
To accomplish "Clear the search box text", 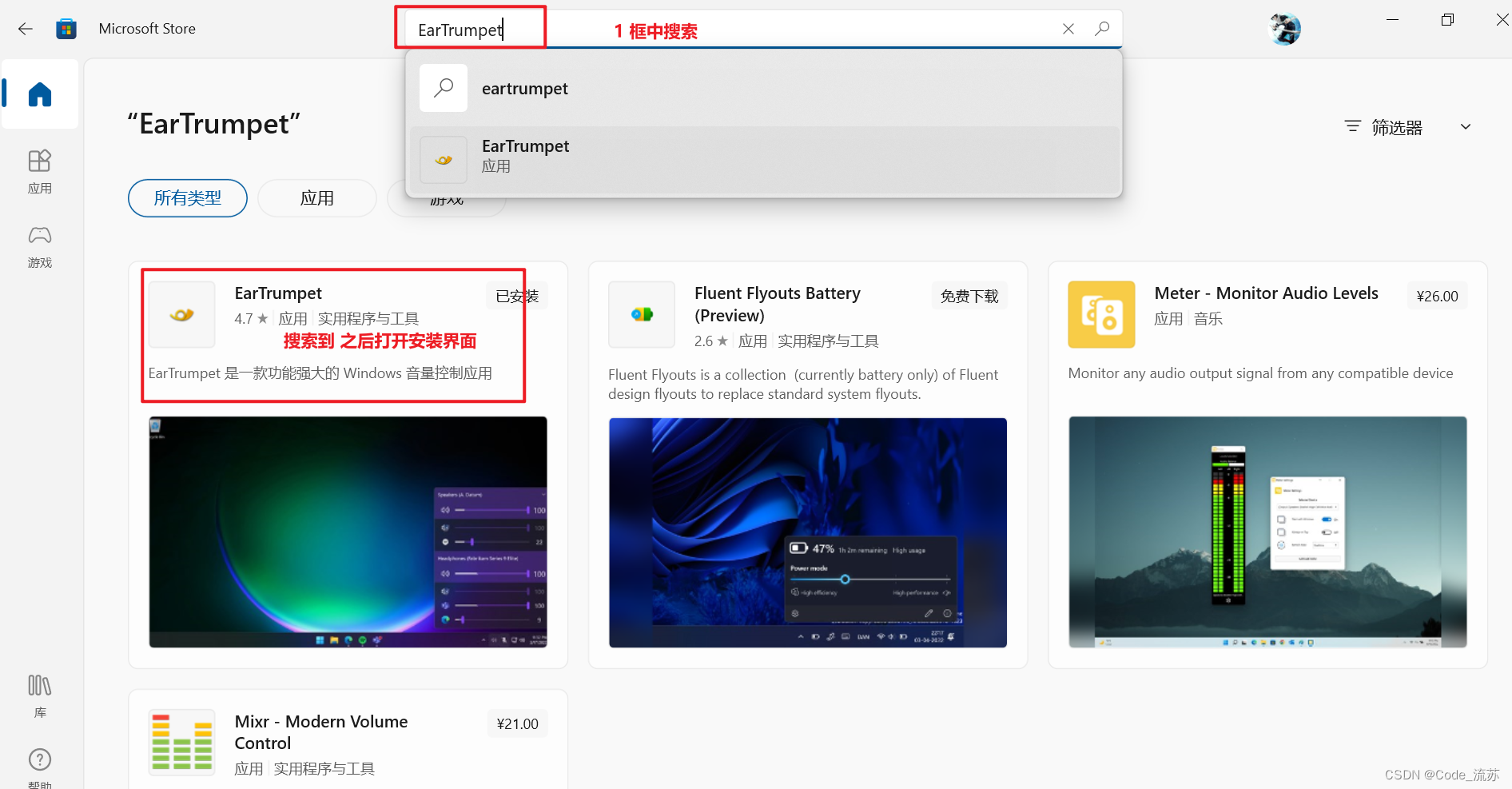I will point(1068,29).
